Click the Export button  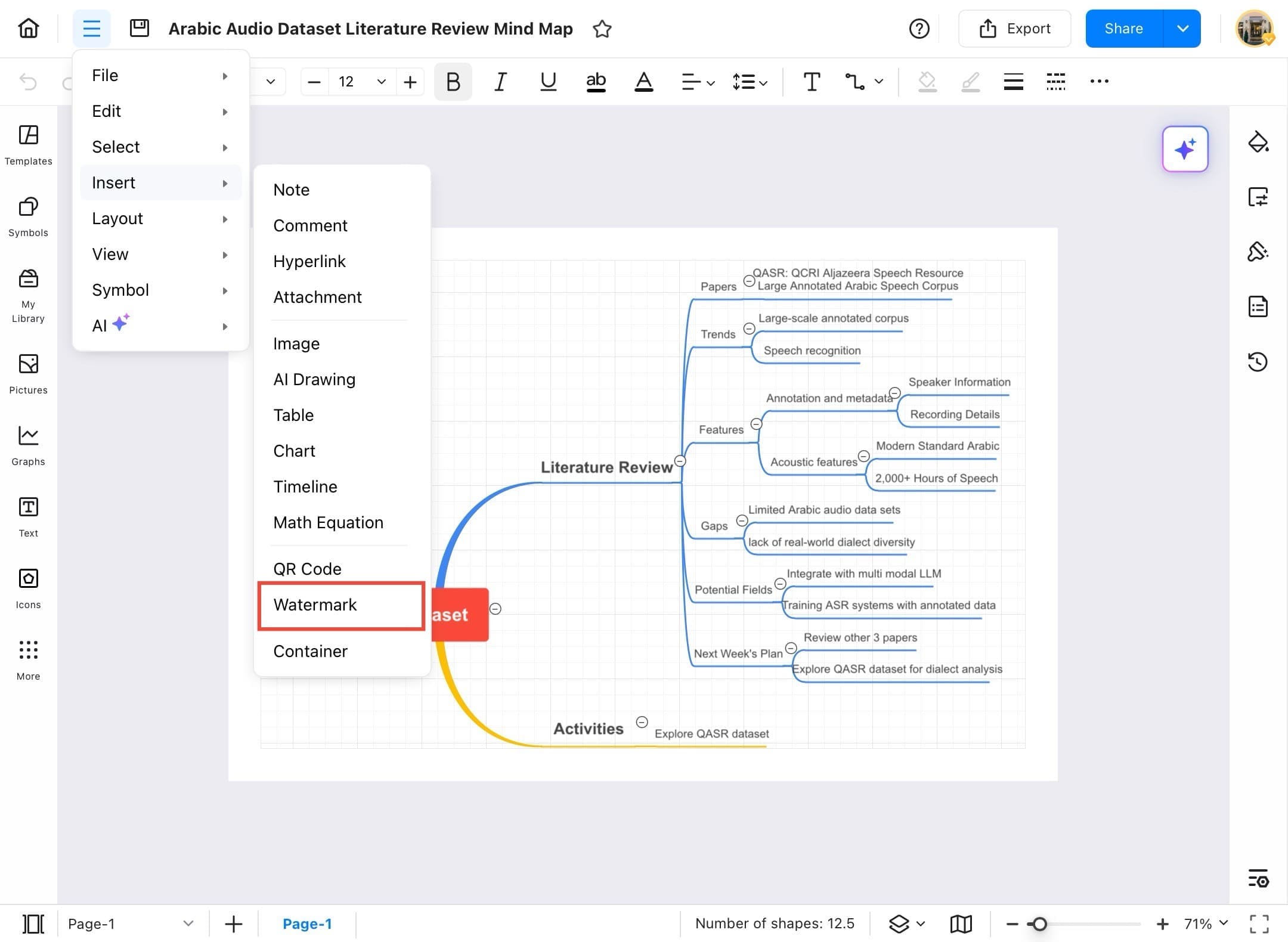[1014, 29]
